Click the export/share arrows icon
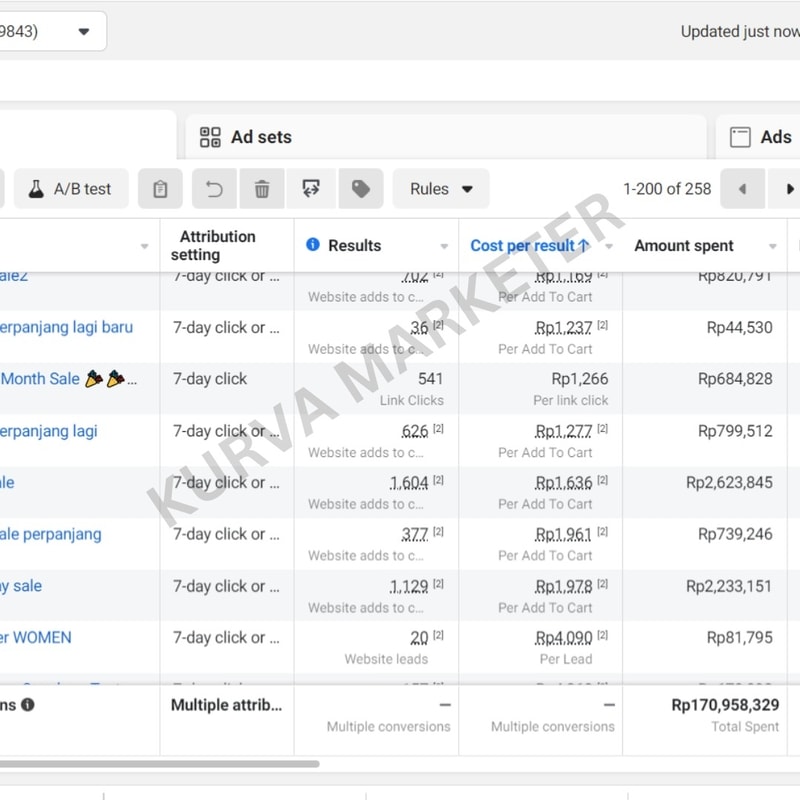Screen dimensions: 800x800 (311, 189)
